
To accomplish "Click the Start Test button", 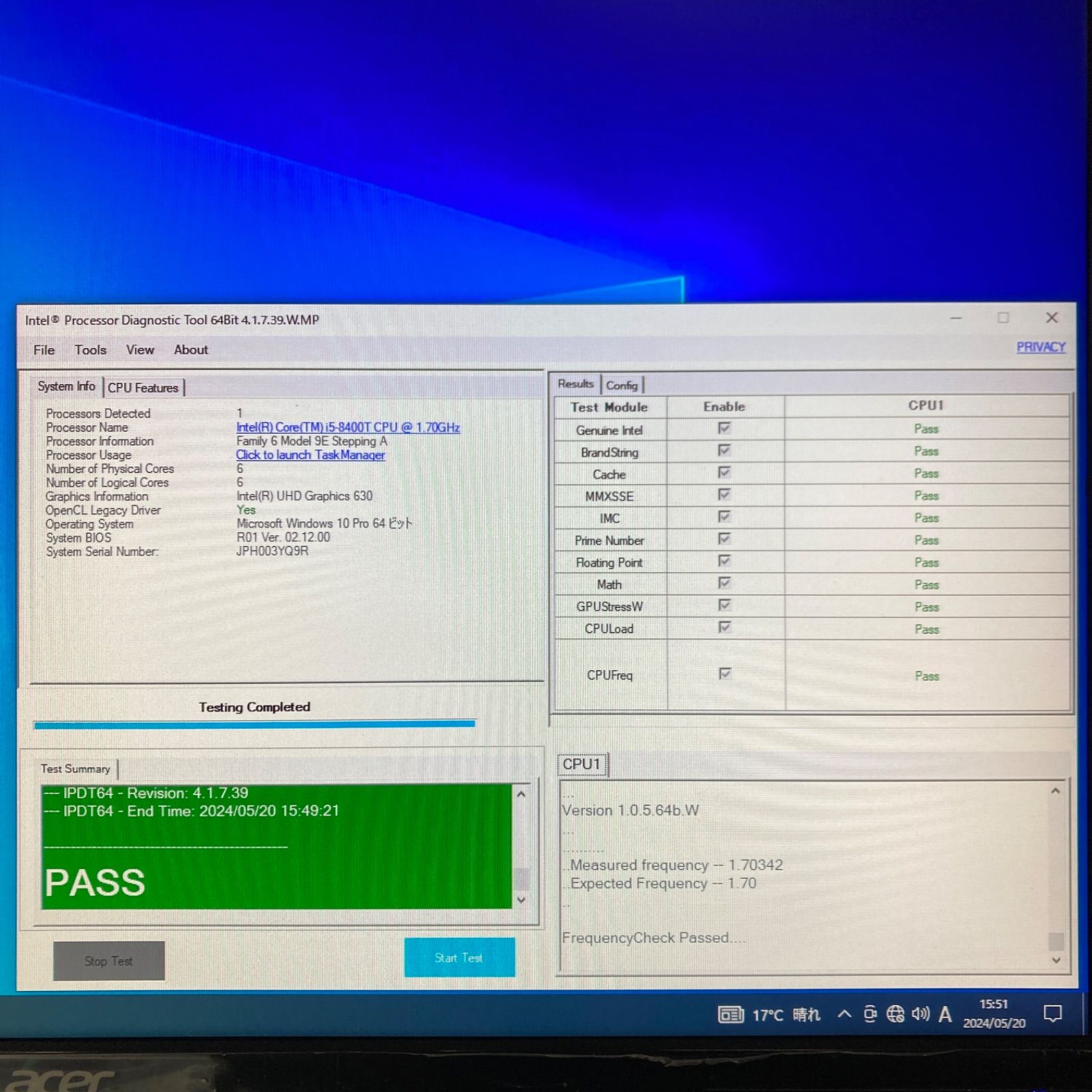I will [459, 958].
